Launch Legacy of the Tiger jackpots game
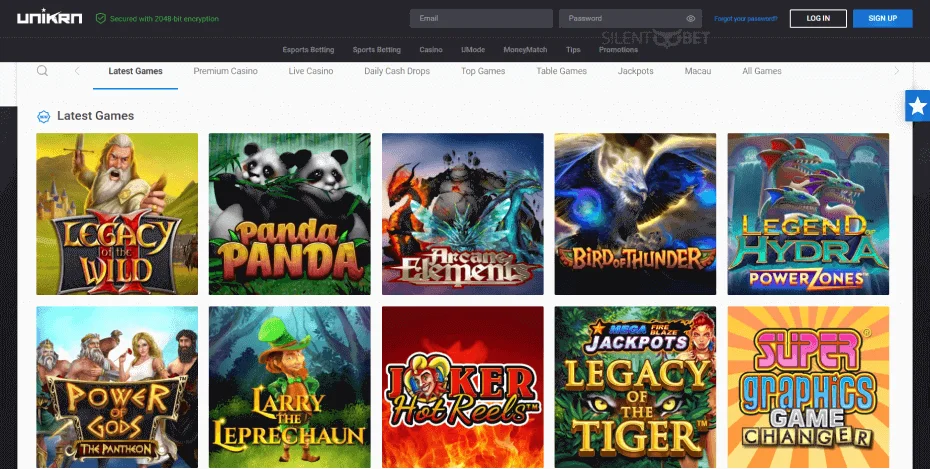Screen dimensions: 930x469 (635, 387)
